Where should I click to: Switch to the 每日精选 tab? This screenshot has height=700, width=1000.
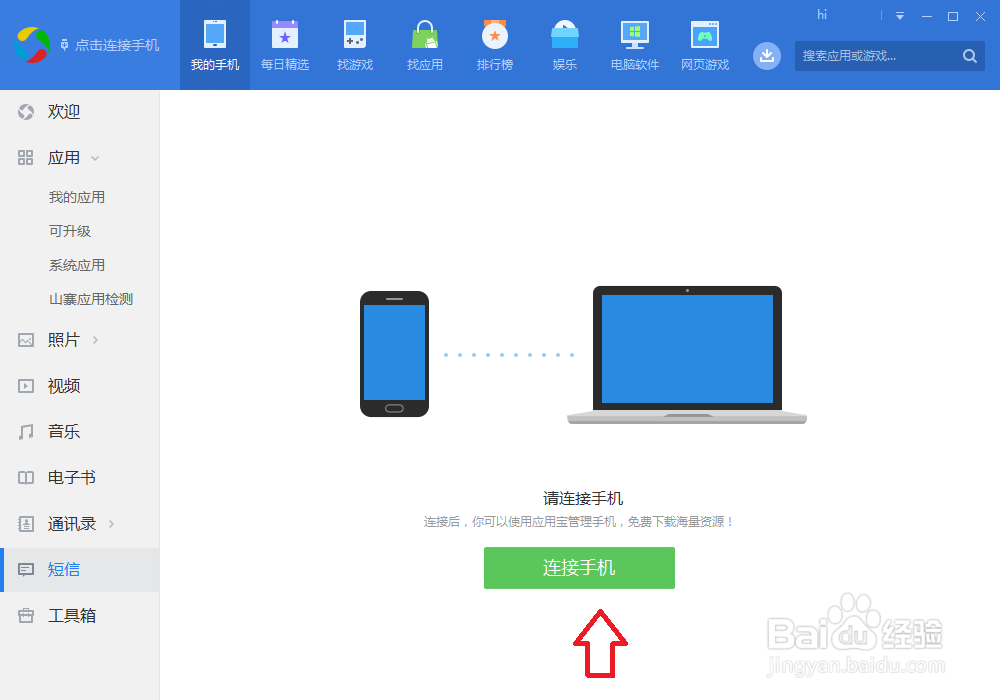pos(285,45)
